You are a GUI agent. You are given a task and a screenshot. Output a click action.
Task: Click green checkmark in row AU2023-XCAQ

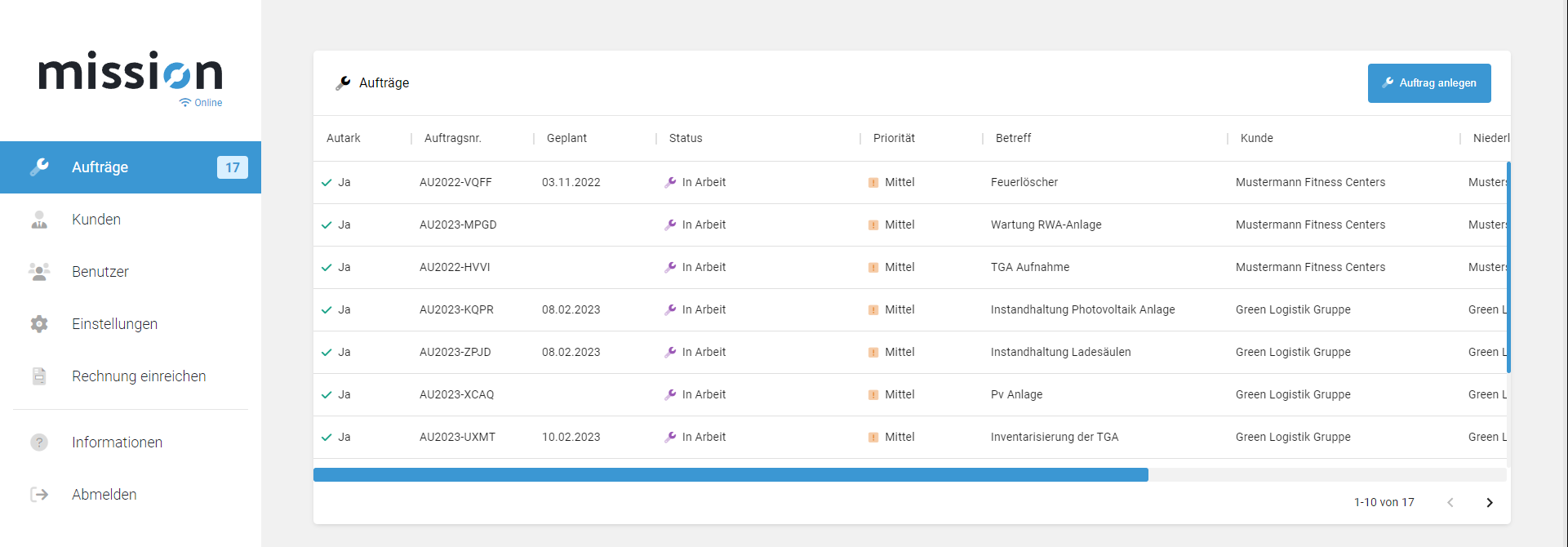(326, 395)
